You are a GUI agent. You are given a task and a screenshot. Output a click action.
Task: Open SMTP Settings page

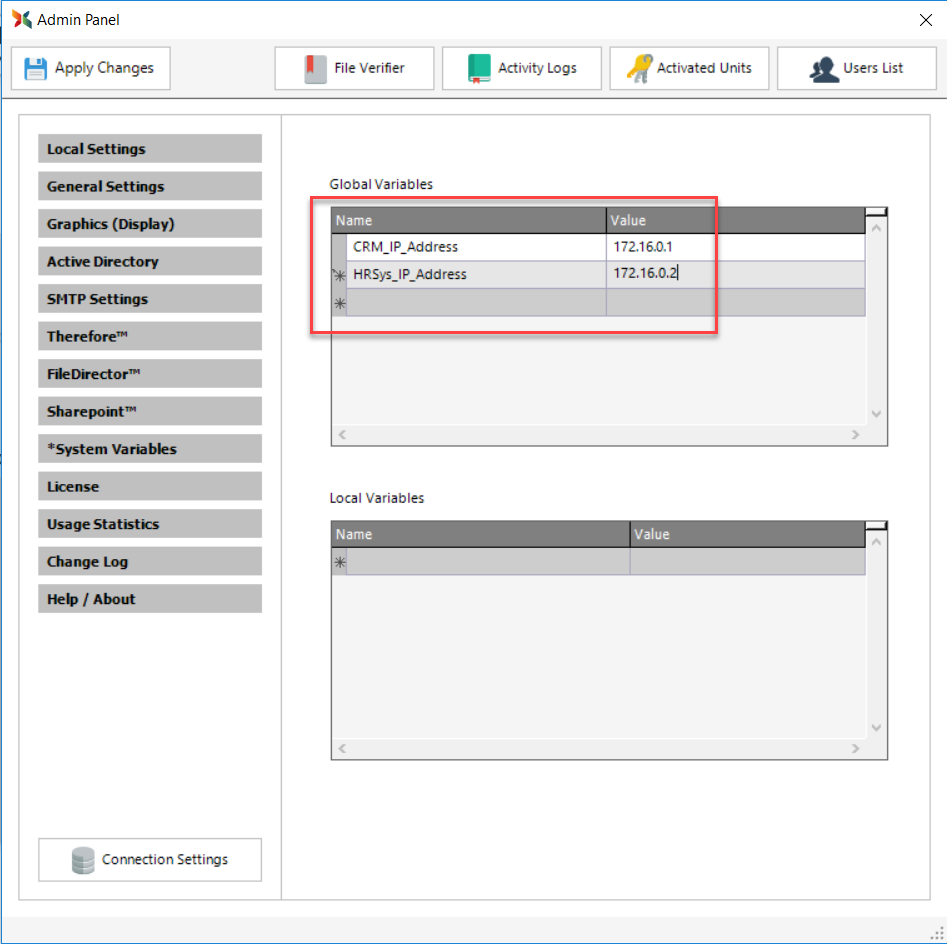click(x=150, y=299)
